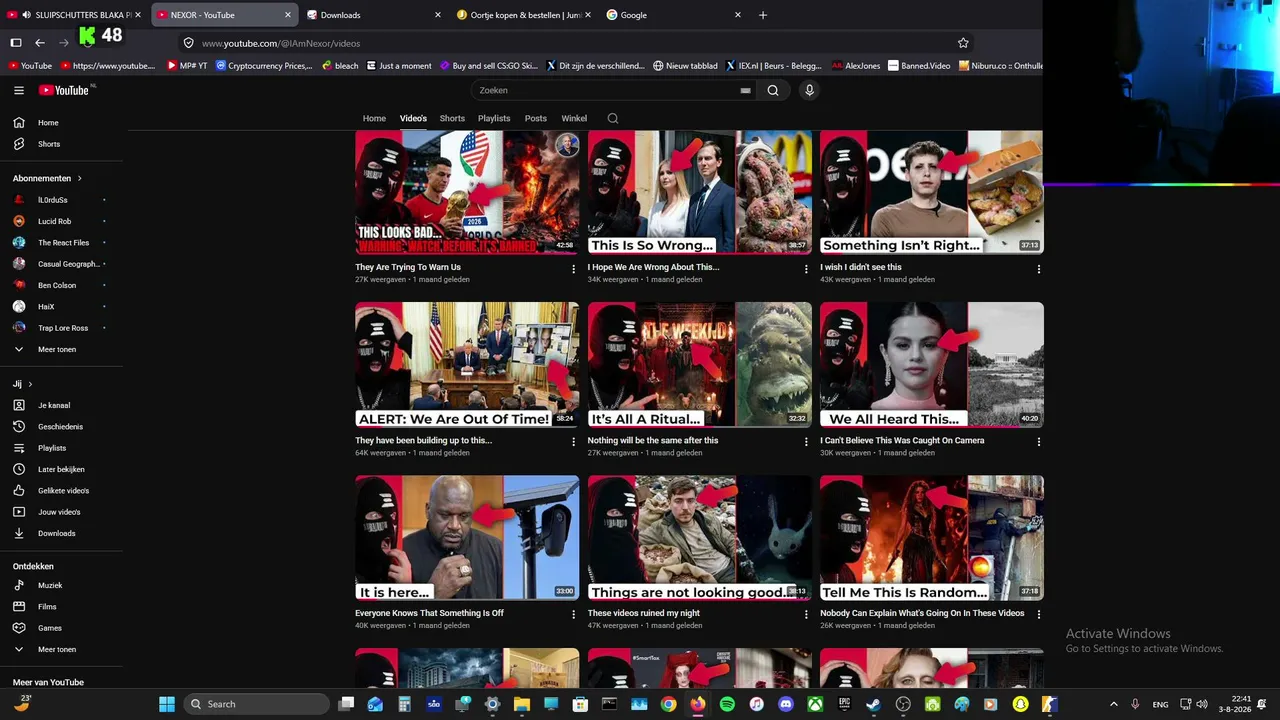Open more options for 'I wish I didn't see this'
Image resolution: width=1280 pixels, height=720 pixels.
pyautogui.click(x=1038, y=269)
